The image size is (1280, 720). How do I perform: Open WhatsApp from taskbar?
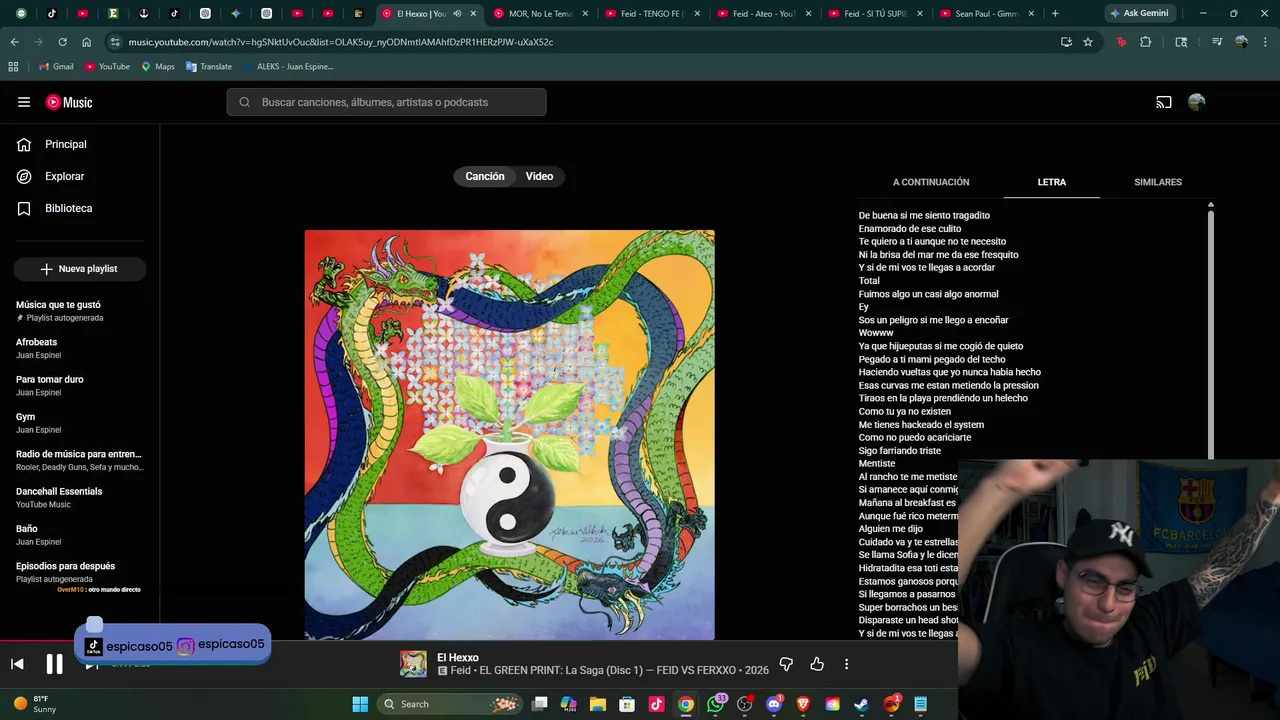pos(715,704)
